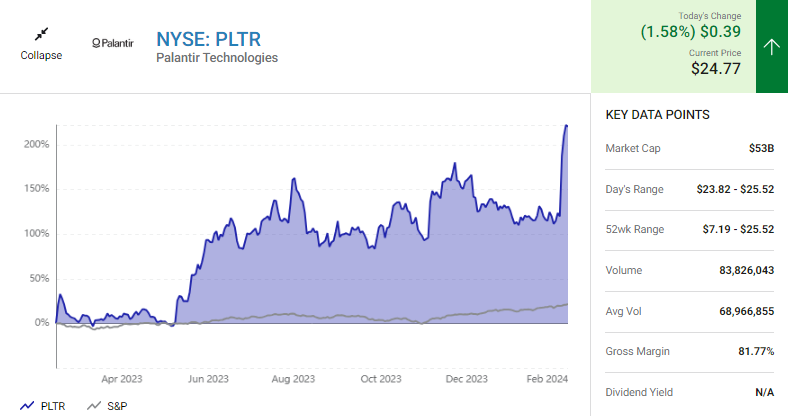
Task: Click the KEY DATA POINTS heading
Action: pyautogui.click(x=657, y=115)
